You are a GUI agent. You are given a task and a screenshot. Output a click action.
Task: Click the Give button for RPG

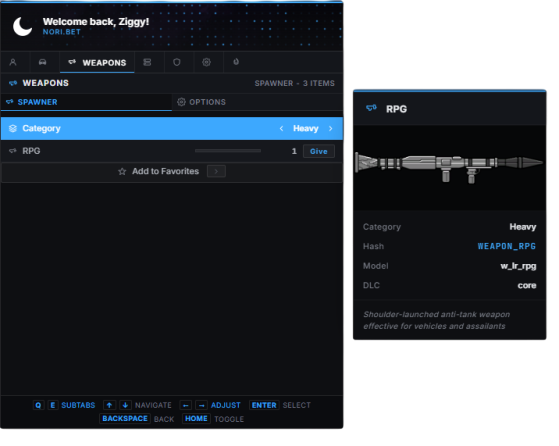318,151
